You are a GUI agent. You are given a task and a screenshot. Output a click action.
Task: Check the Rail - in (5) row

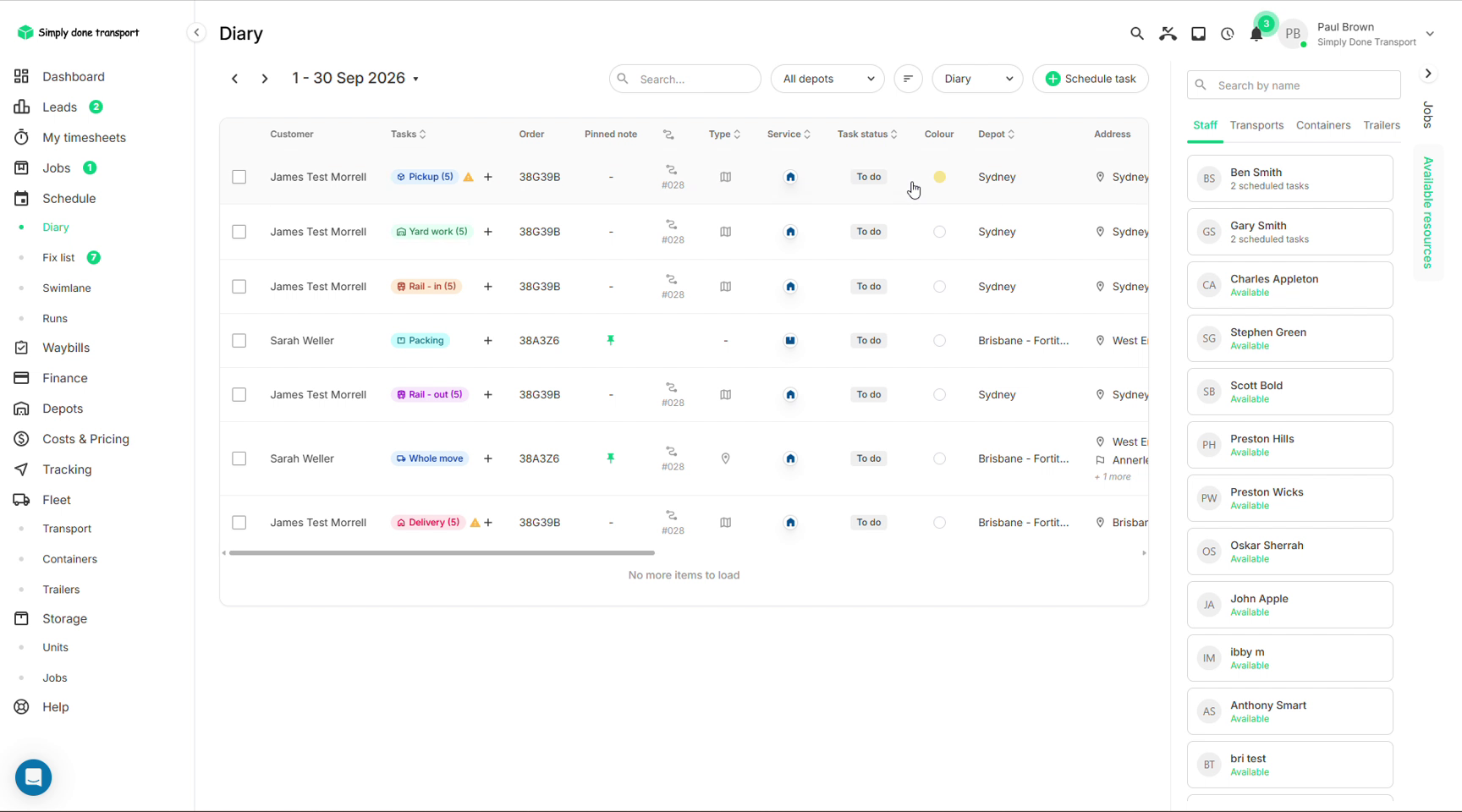239,287
